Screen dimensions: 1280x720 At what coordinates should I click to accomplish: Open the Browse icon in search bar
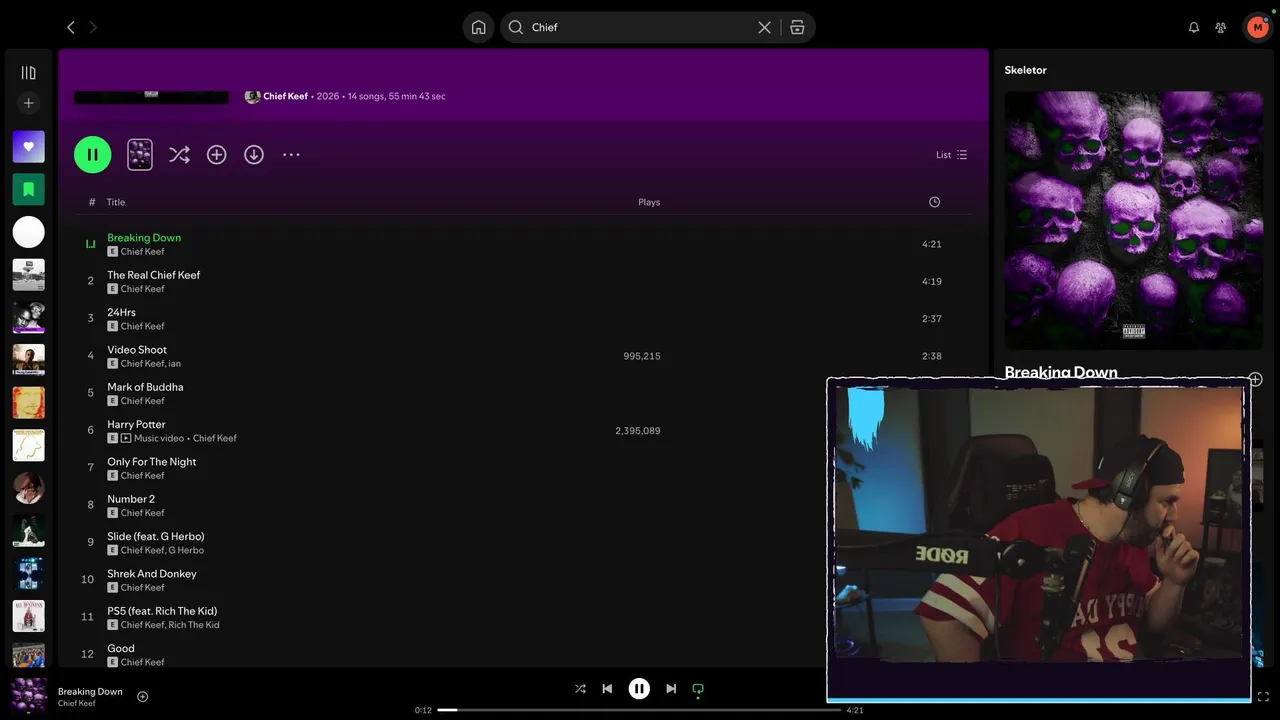(797, 27)
